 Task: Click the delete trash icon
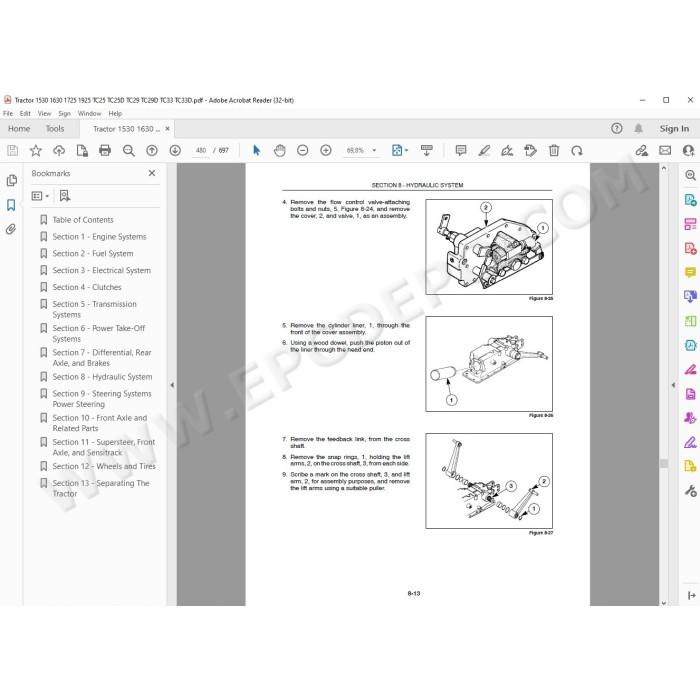554,150
